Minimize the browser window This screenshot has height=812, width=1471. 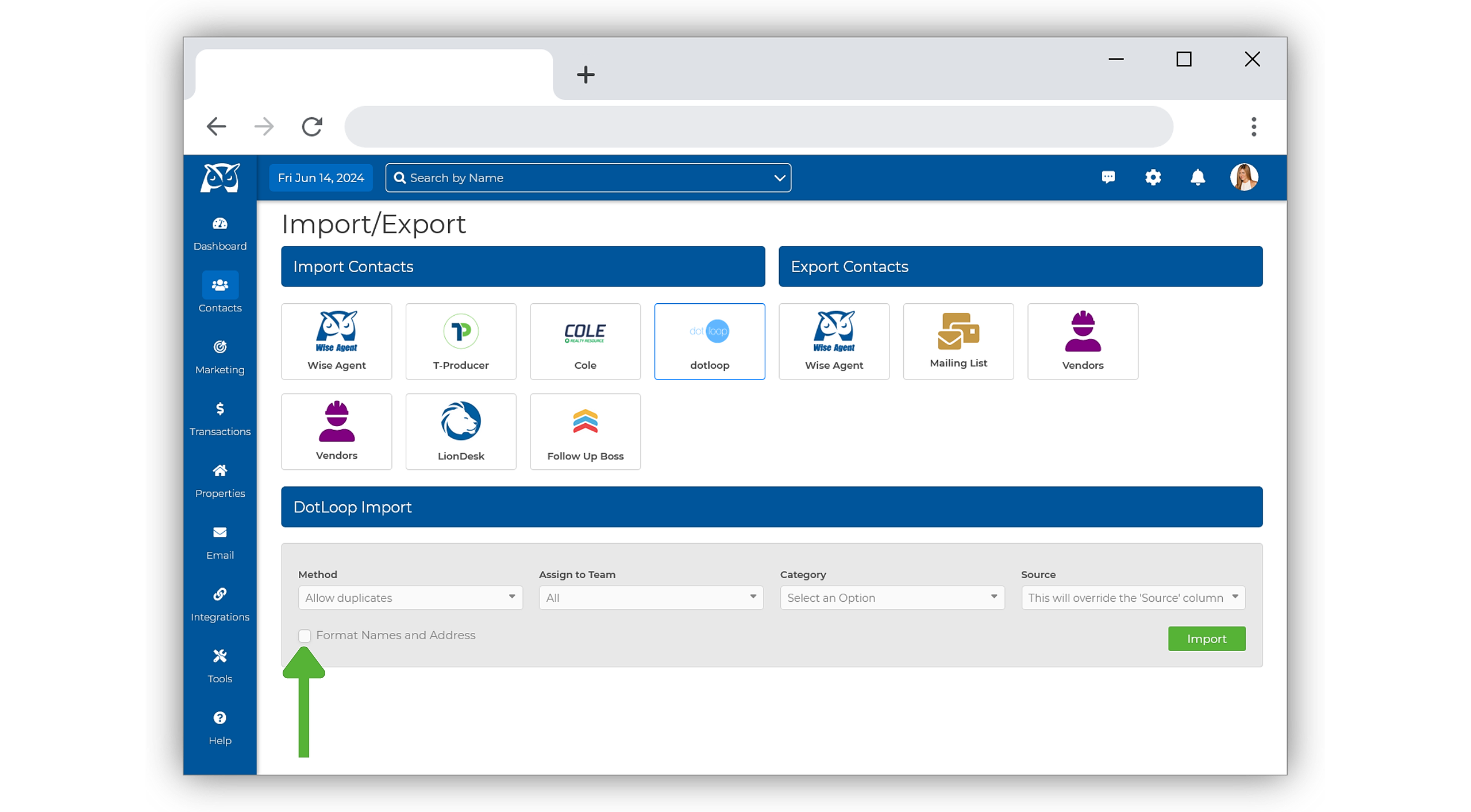click(1116, 59)
